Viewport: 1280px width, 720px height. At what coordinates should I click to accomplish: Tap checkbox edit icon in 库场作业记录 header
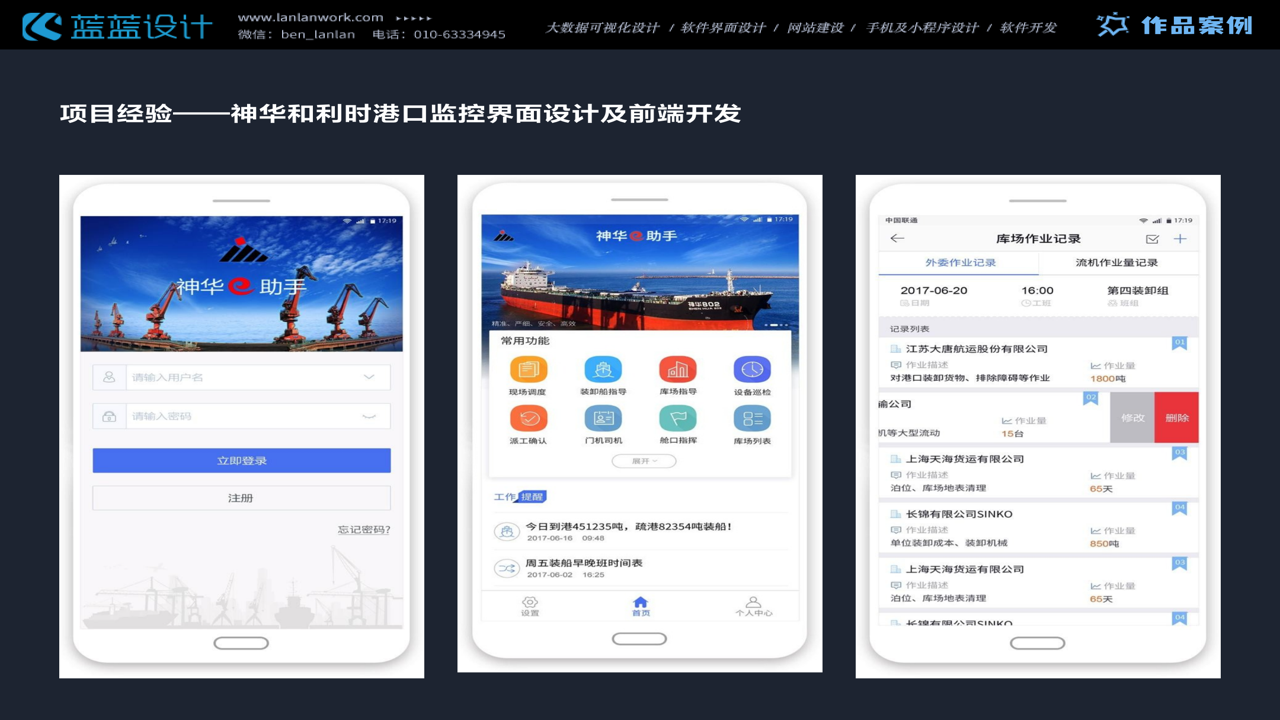coord(1152,239)
